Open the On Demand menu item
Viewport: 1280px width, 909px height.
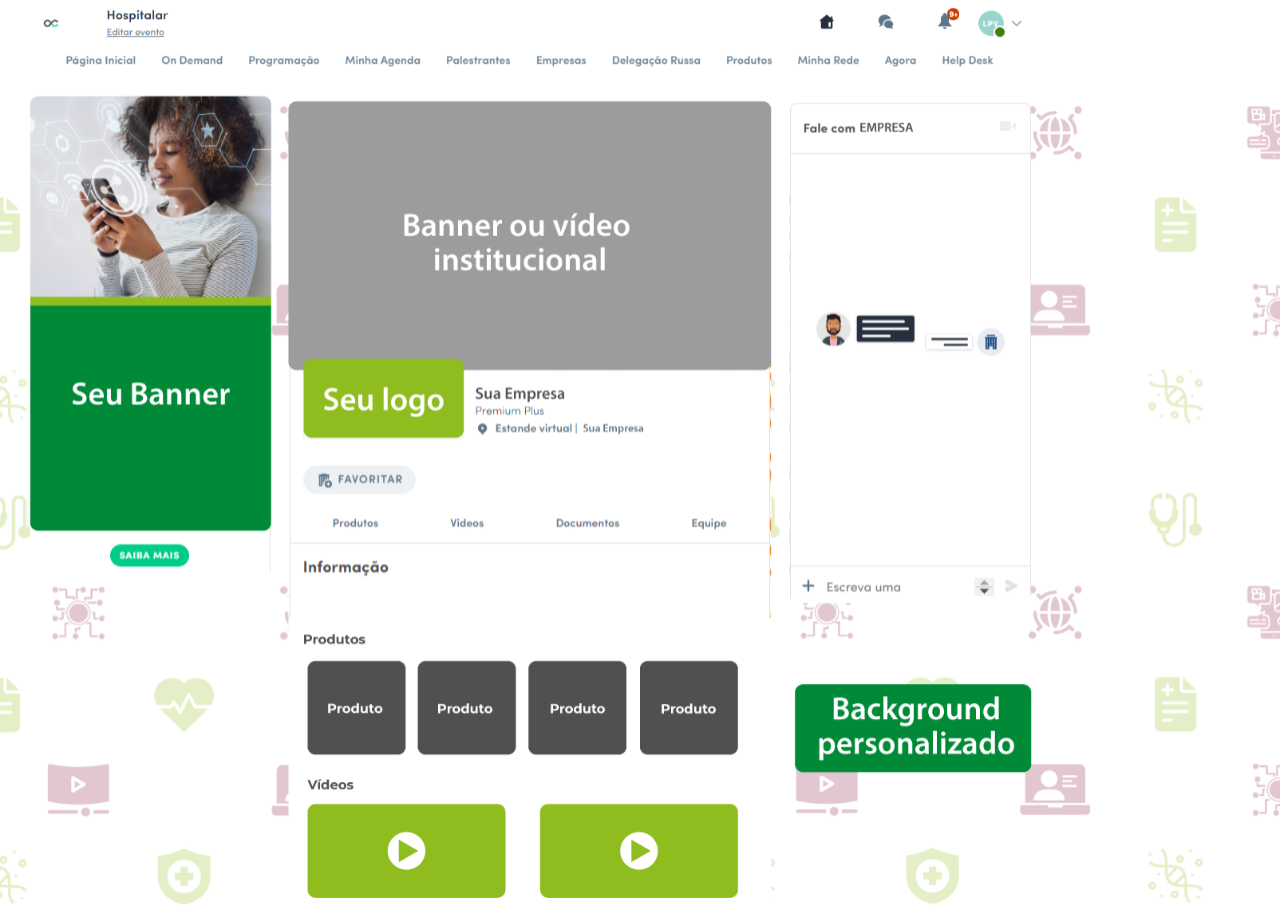(192, 60)
